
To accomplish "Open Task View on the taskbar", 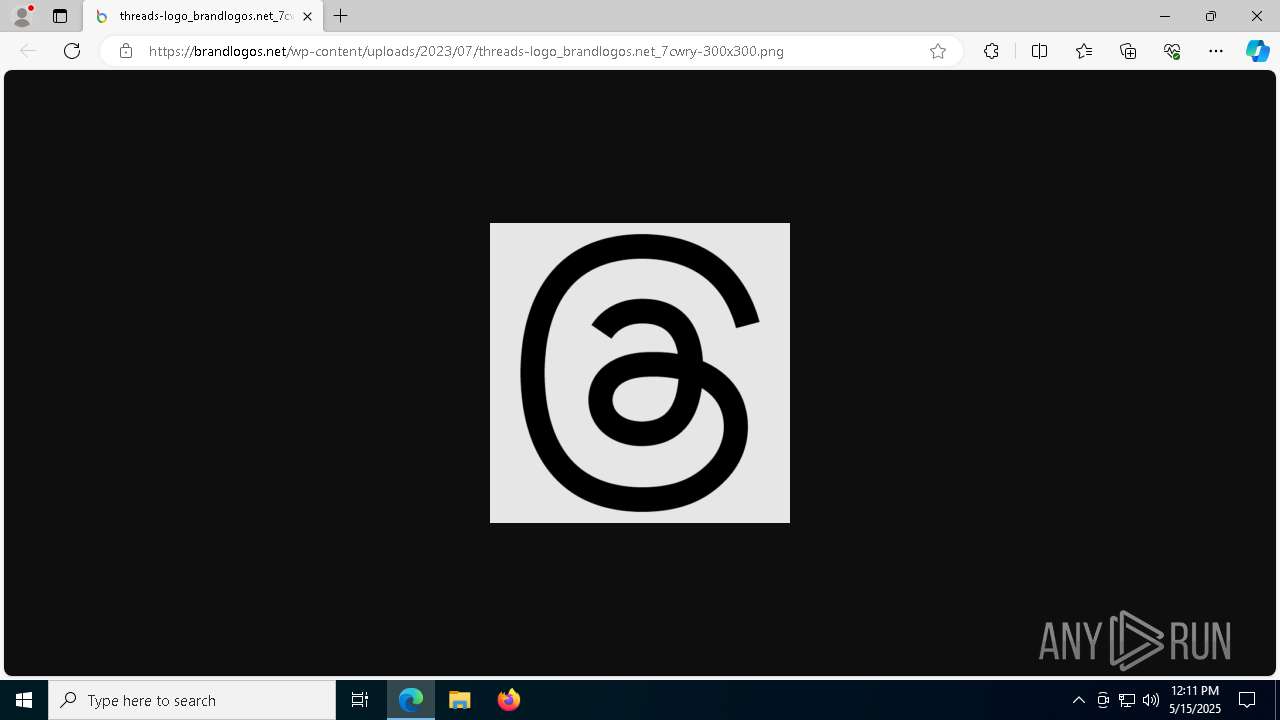I will tap(360, 700).
